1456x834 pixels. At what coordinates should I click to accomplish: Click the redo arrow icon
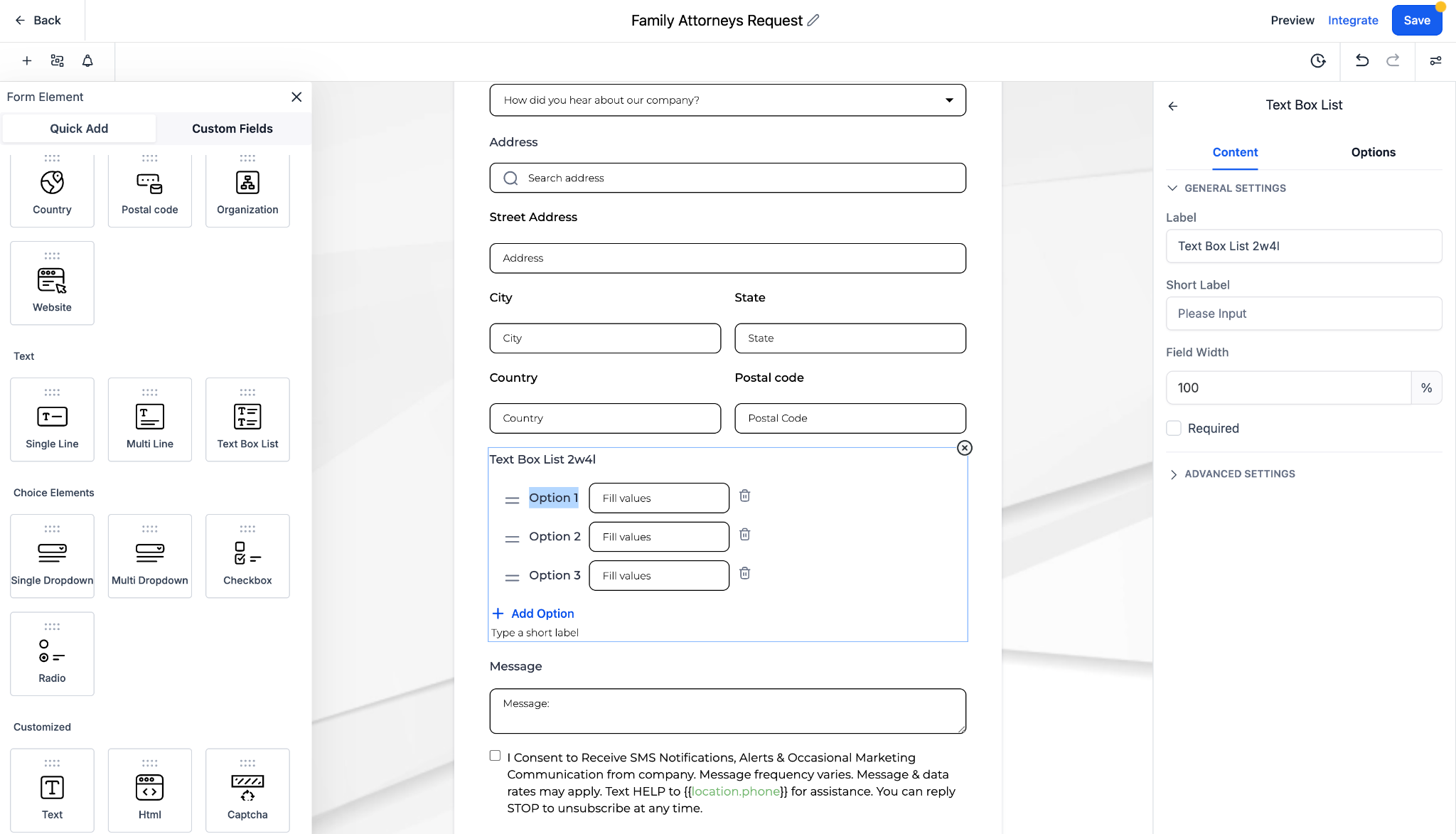(1393, 60)
